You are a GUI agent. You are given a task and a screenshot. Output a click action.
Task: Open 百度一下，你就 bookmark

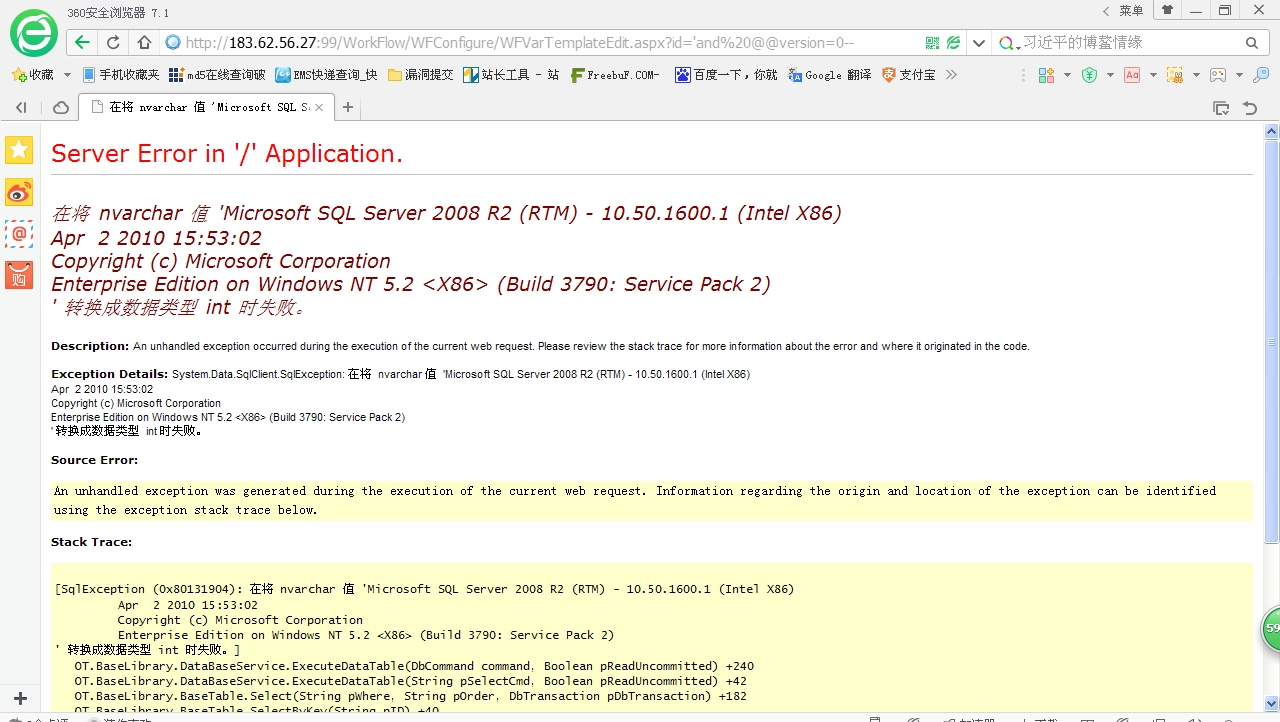(x=726, y=75)
